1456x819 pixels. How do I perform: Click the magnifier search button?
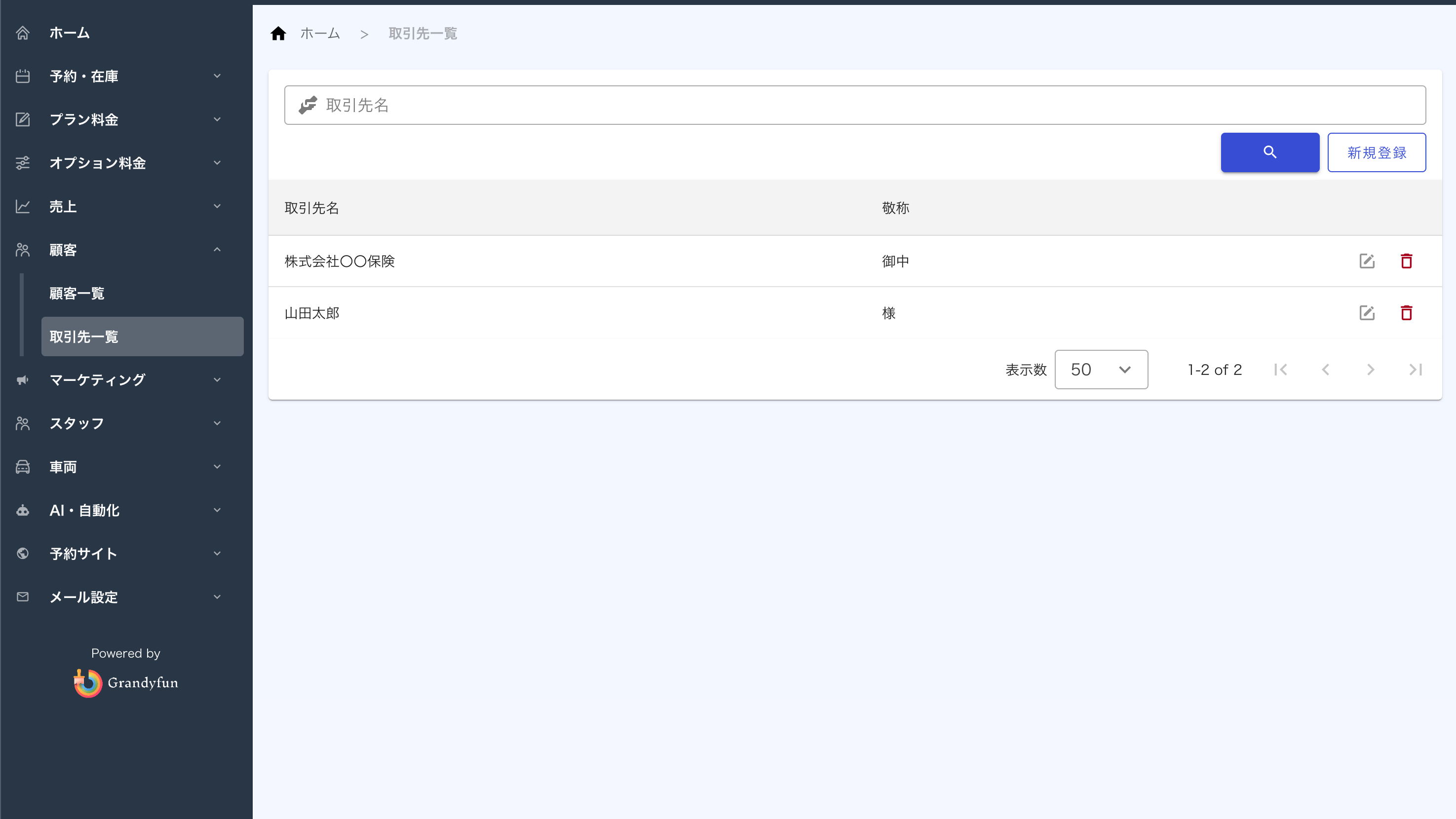pos(1269,152)
